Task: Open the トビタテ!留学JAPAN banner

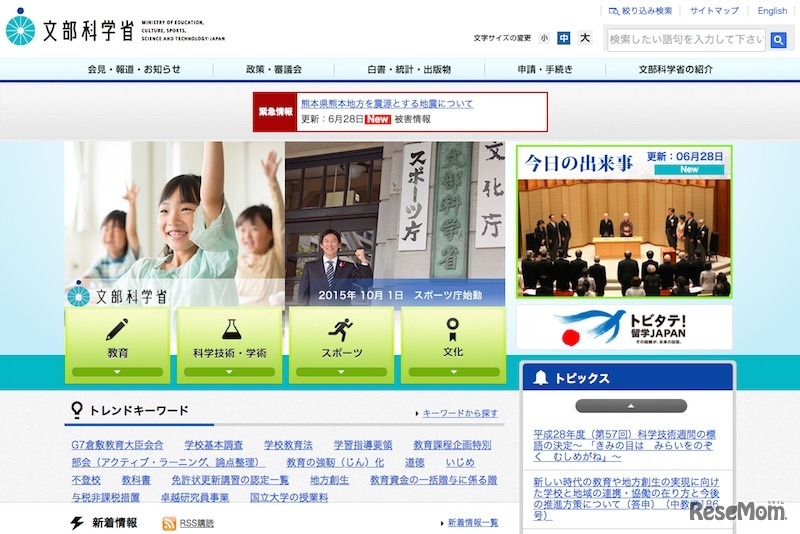Action: [x=624, y=327]
